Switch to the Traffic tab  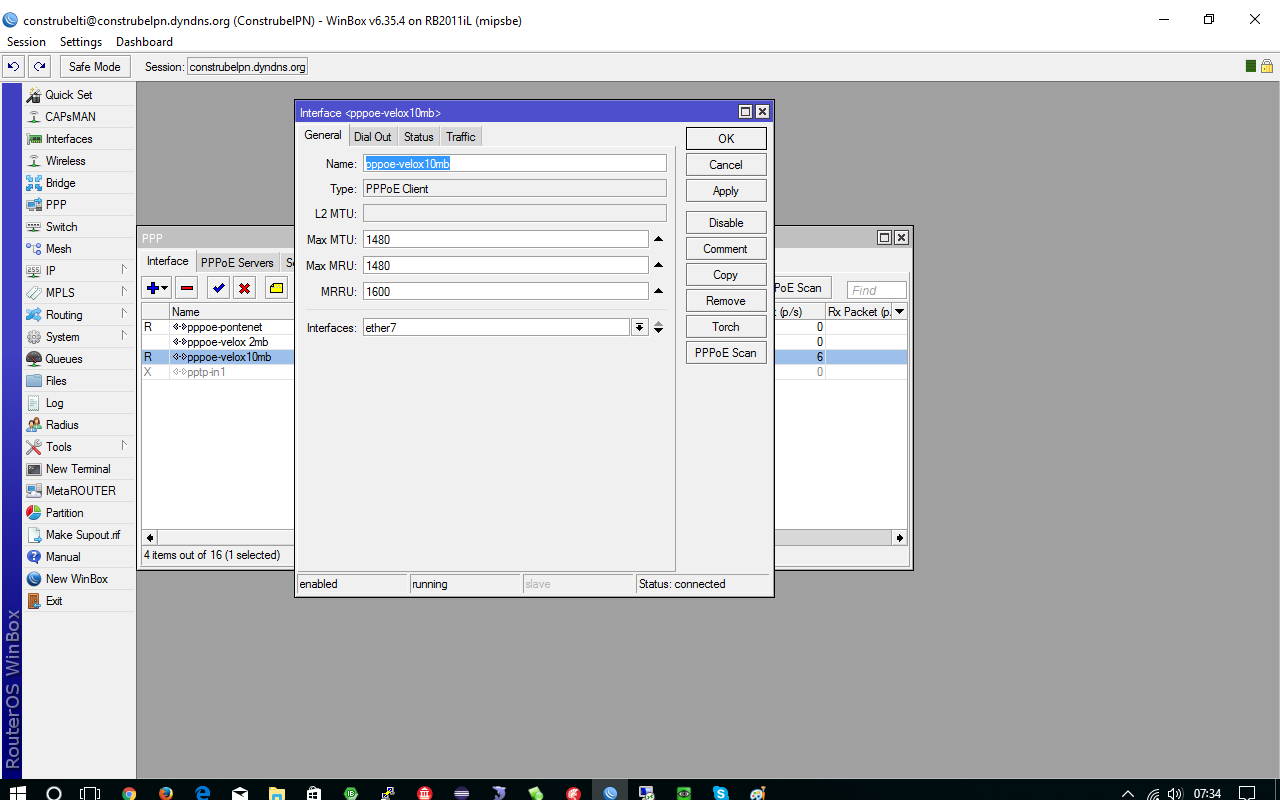(461, 137)
